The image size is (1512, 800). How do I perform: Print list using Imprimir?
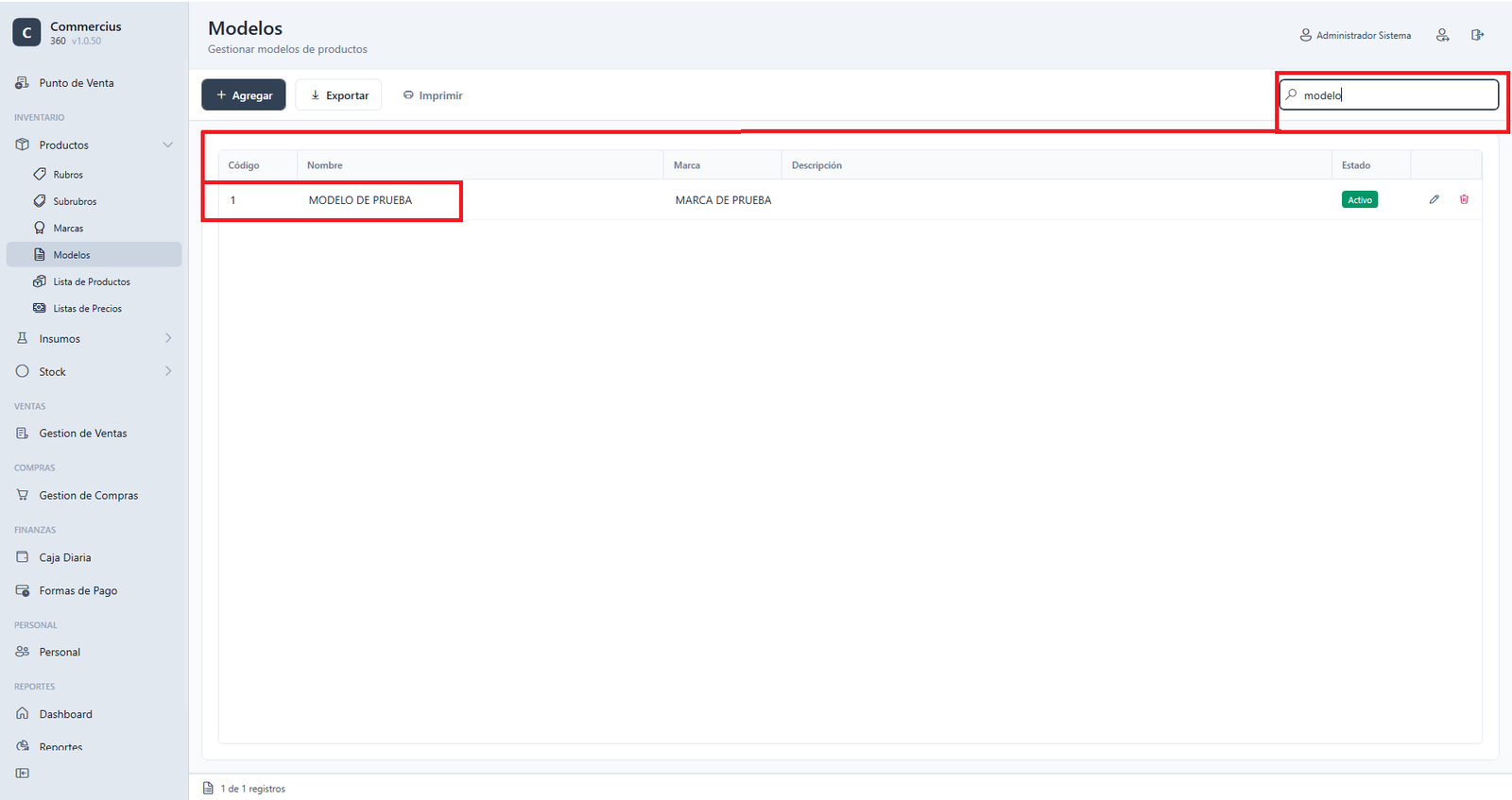433,95
